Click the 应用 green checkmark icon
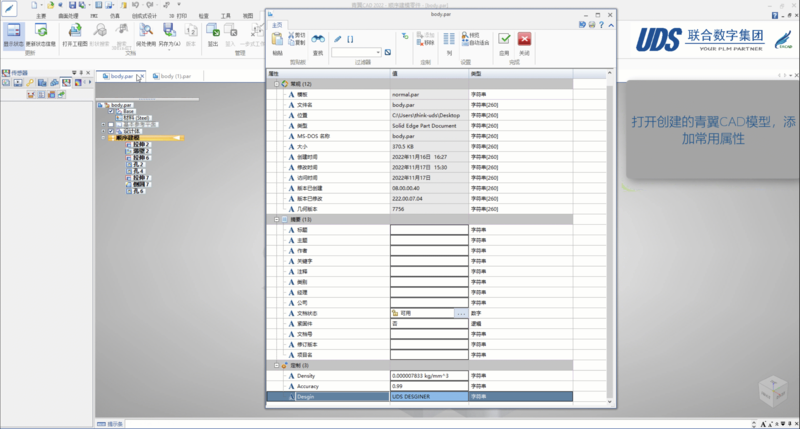Screen dimensions: 800x429 tap(505, 40)
